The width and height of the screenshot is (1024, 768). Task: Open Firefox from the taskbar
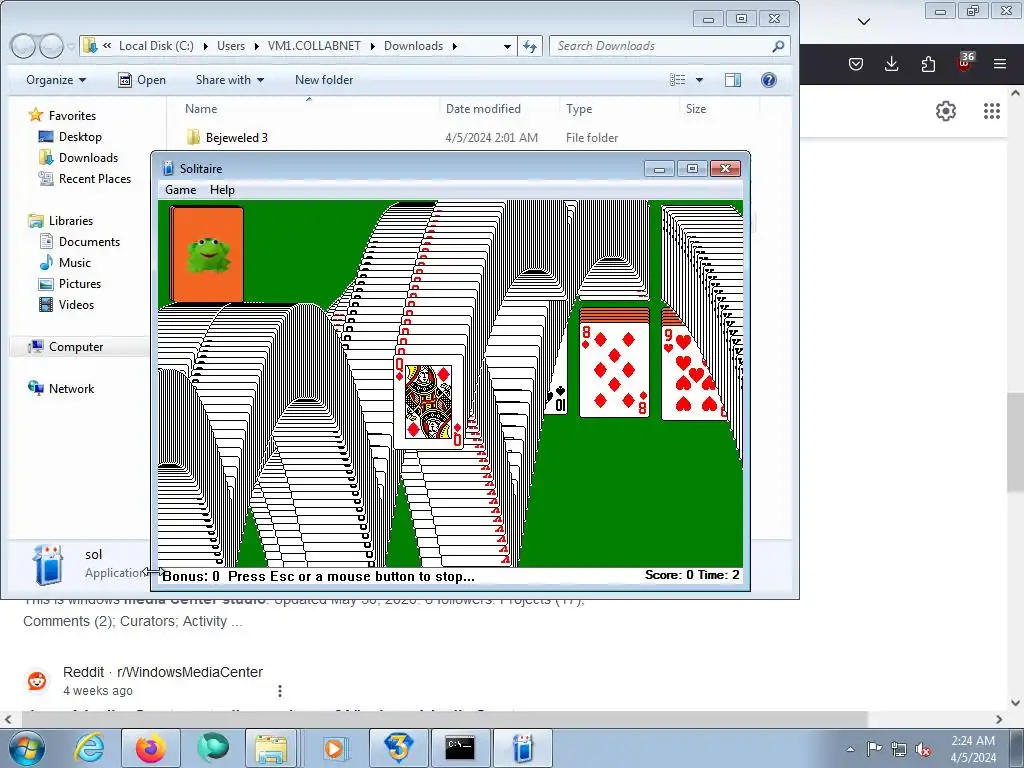[150, 748]
